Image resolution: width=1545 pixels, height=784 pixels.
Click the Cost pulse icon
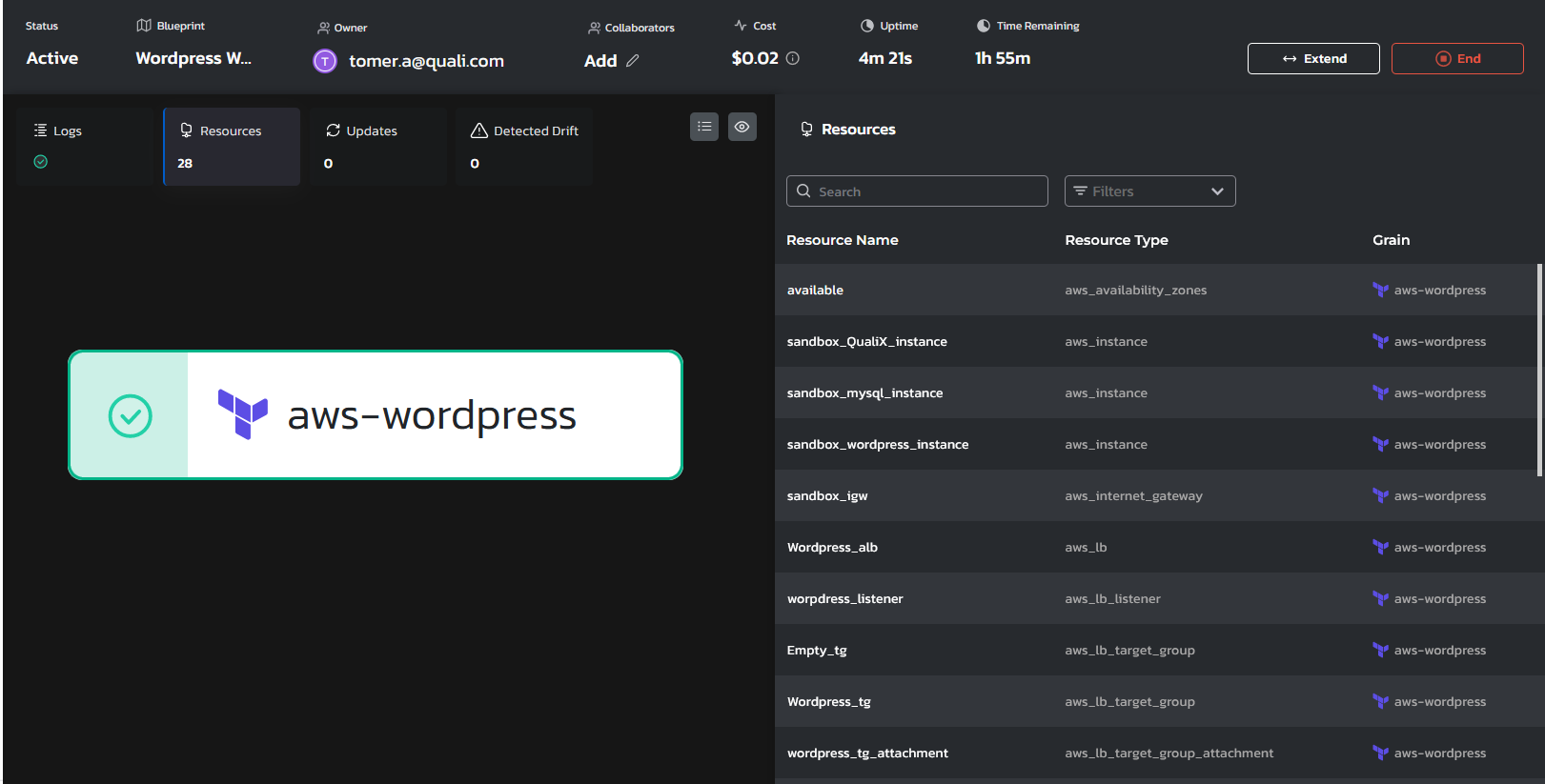pyautogui.click(x=741, y=25)
